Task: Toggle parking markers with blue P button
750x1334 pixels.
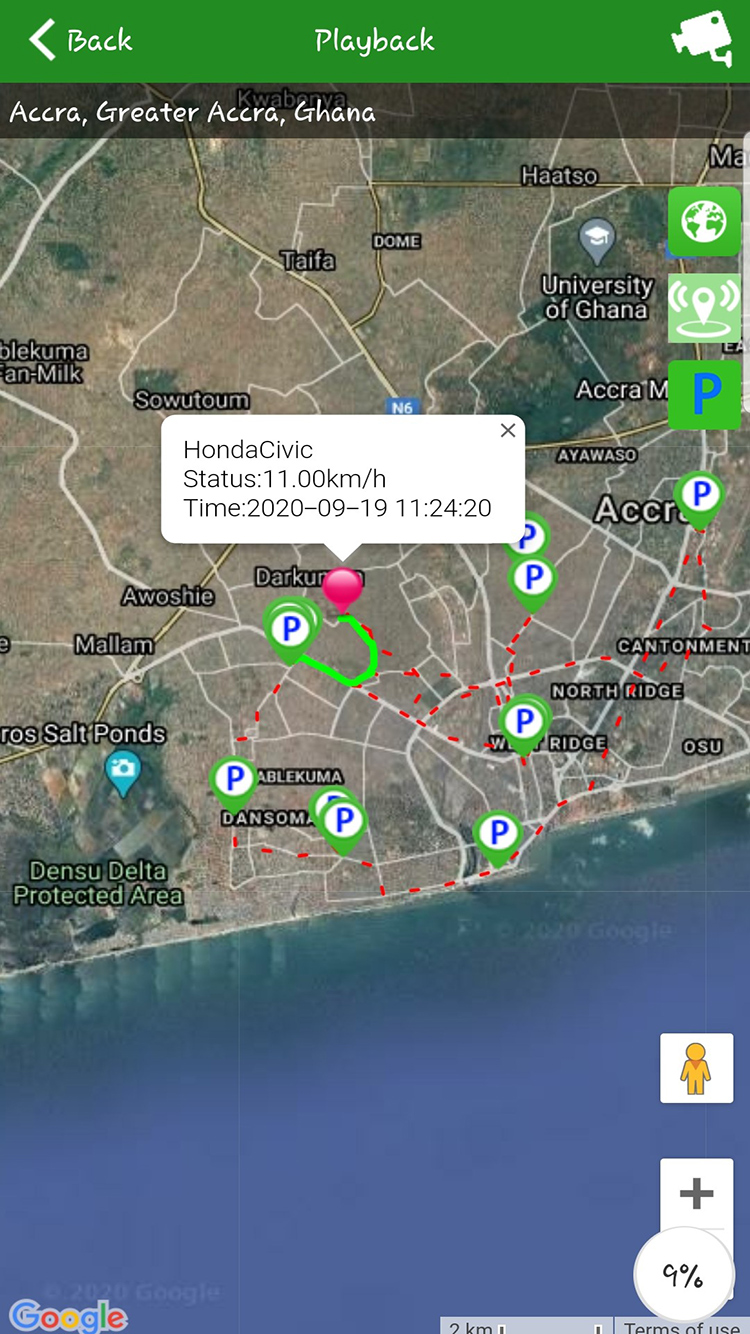Action: click(x=704, y=394)
